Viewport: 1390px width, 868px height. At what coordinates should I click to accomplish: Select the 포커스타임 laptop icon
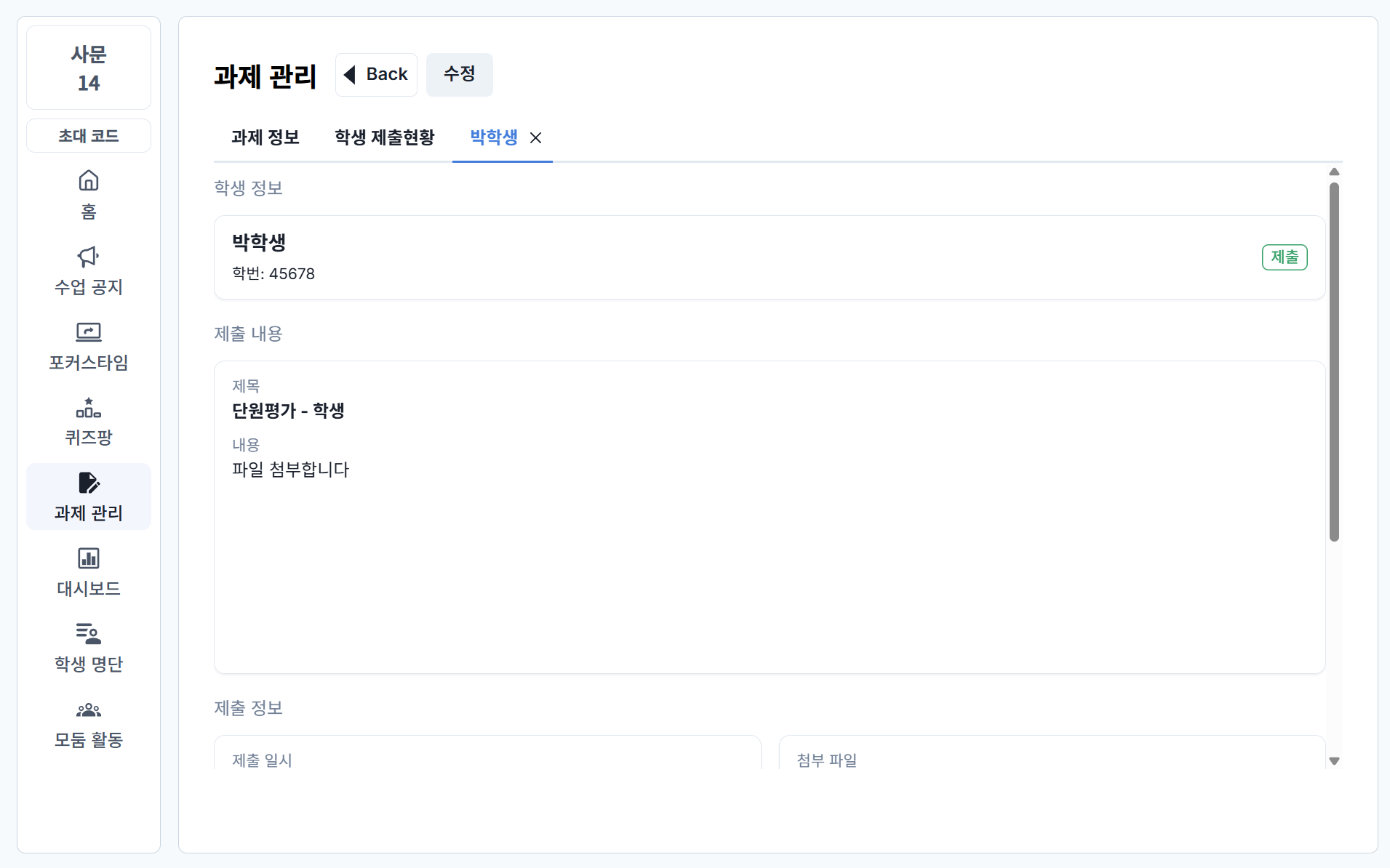(89, 332)
